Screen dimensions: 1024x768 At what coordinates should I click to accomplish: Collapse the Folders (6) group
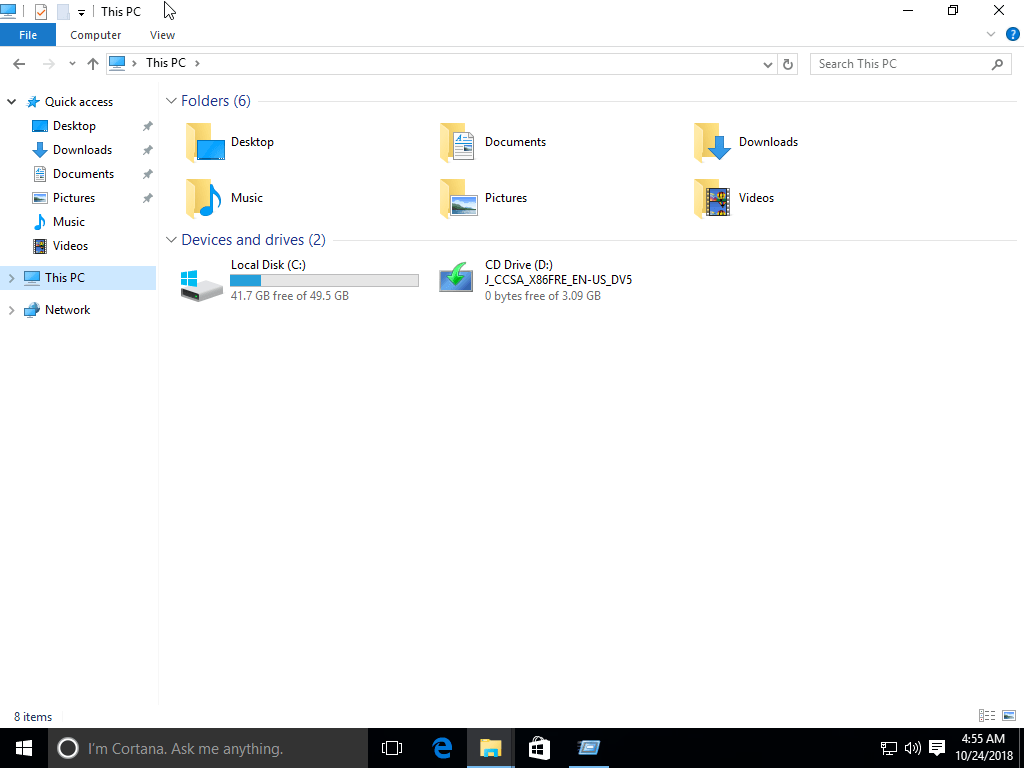point(171,101)
